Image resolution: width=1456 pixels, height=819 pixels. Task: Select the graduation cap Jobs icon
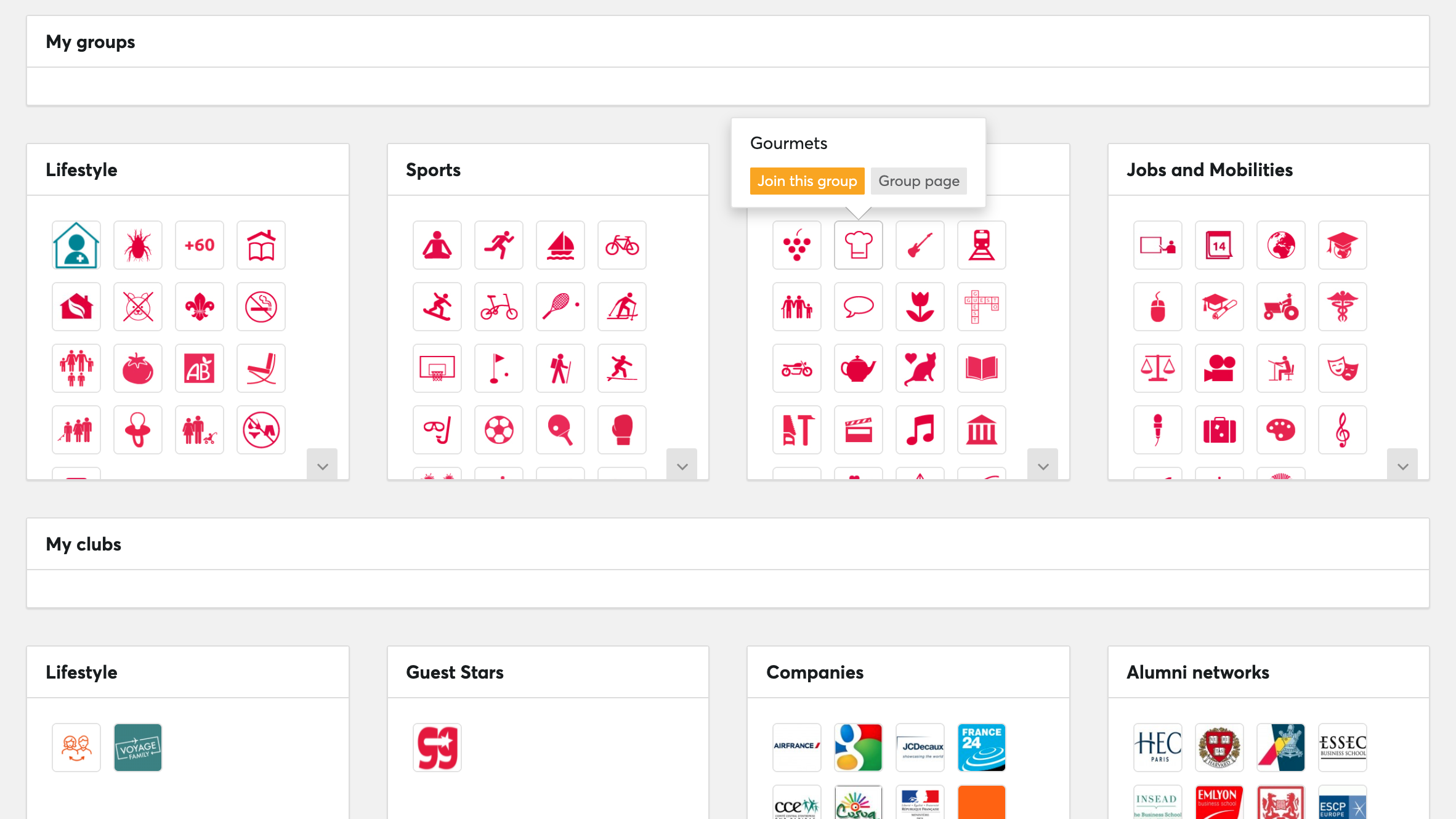click(1343, 245)
